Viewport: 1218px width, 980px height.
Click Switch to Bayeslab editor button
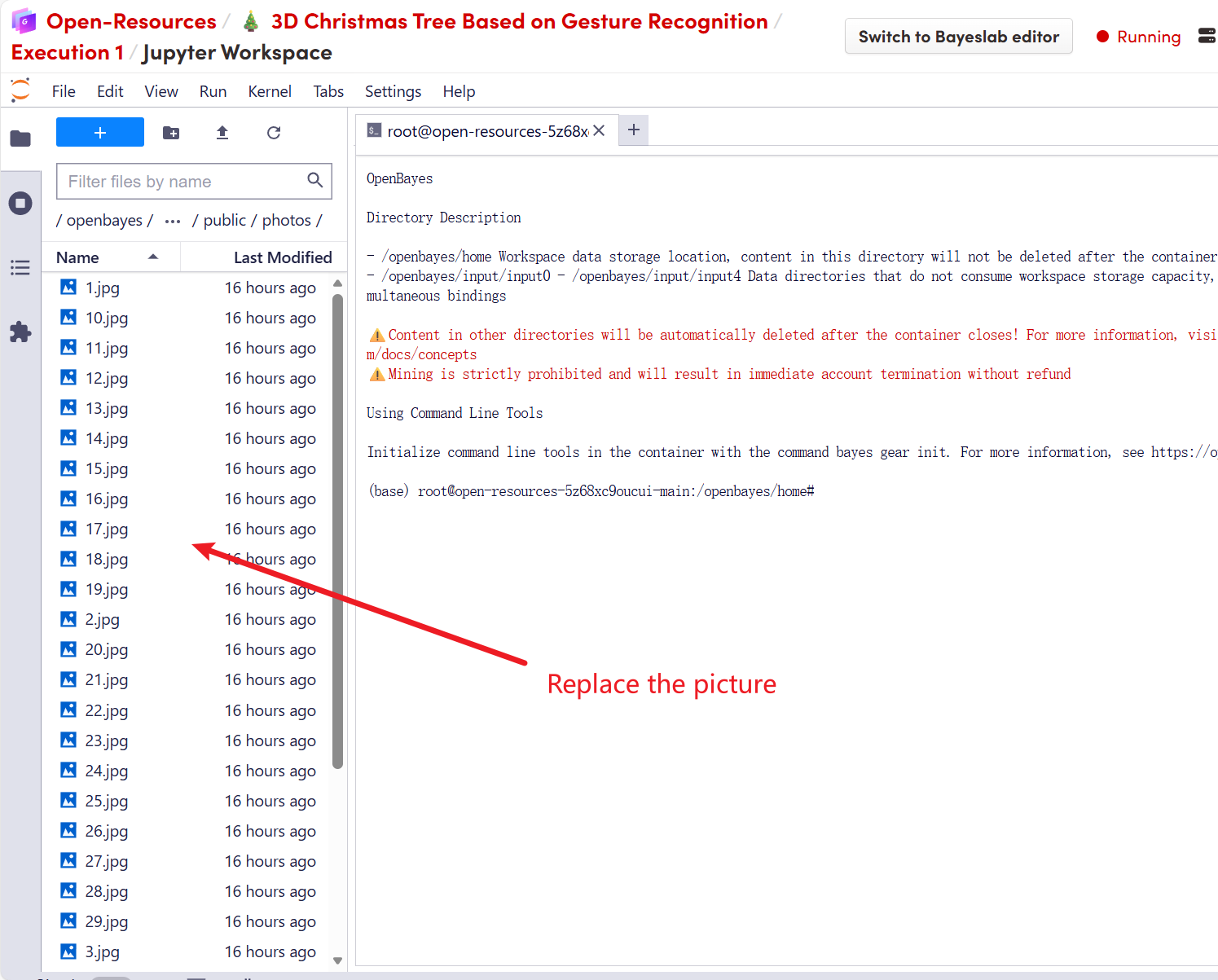pos(958,37)
